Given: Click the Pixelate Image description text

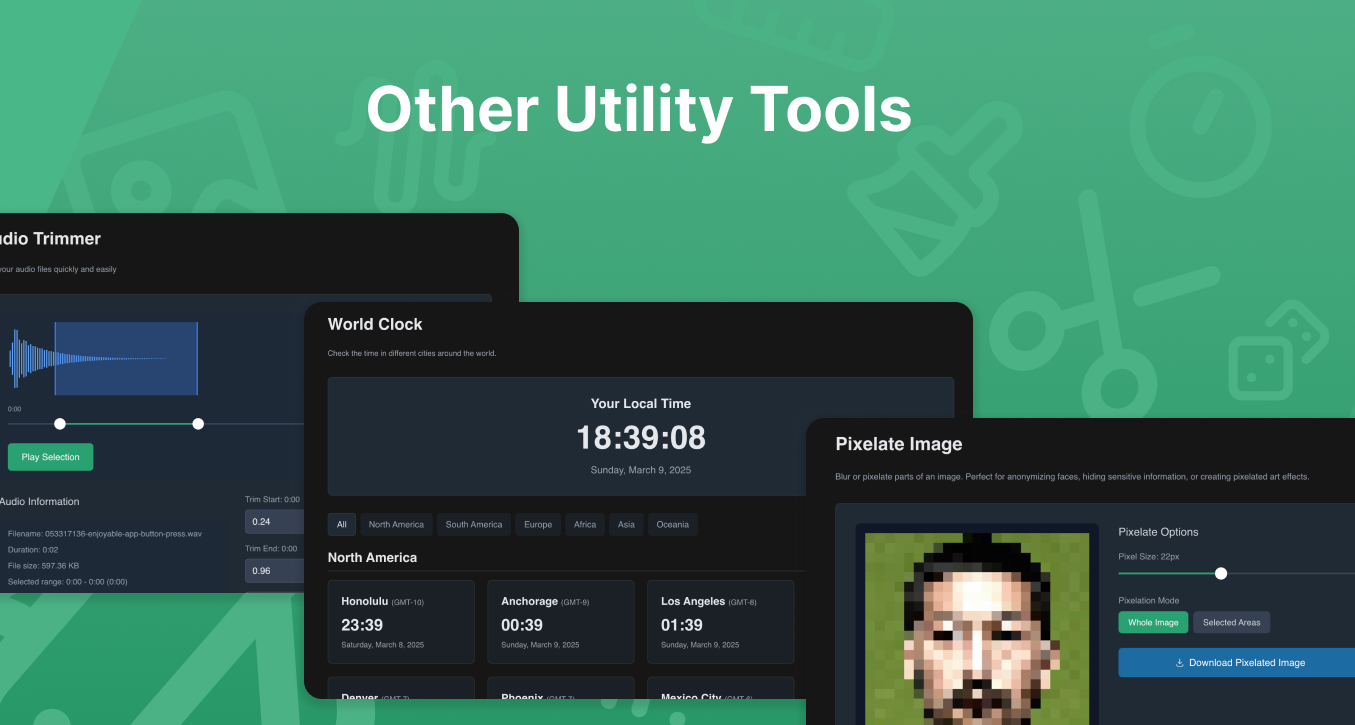Looking at the screenshot, I should pos(1072,476).
